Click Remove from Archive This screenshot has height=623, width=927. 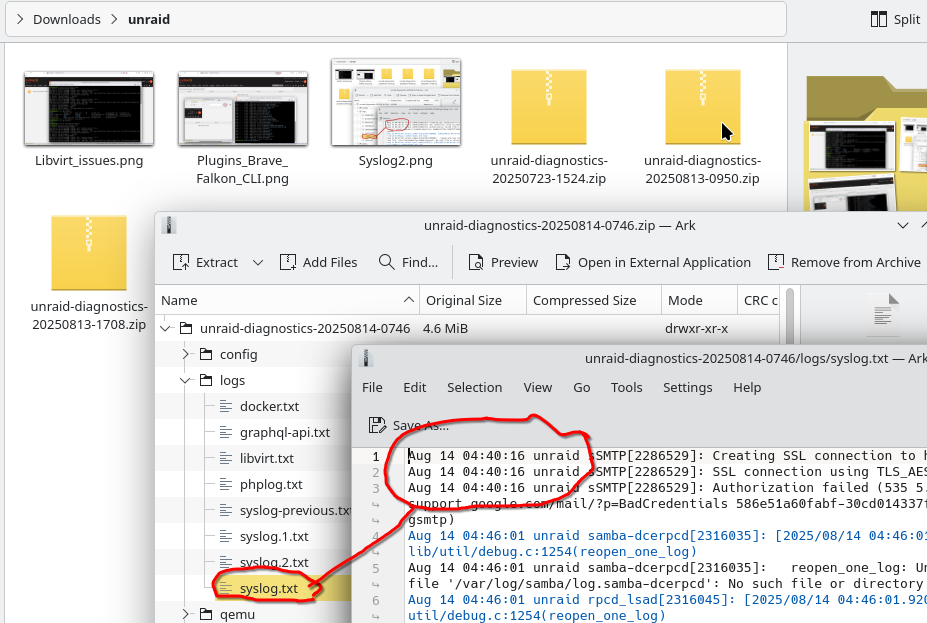(x=844, y=262)
